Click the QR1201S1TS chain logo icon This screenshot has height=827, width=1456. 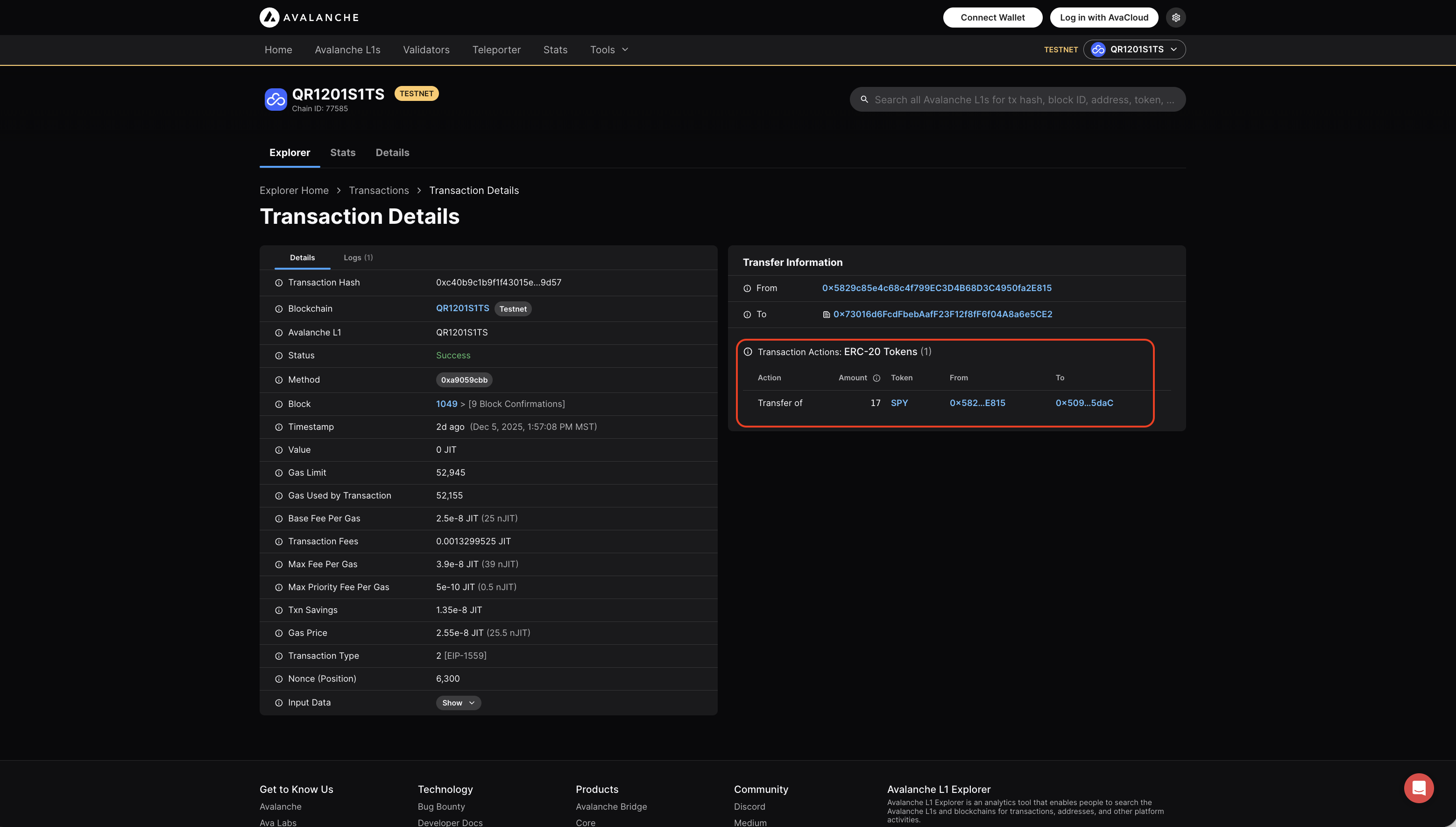276,100
